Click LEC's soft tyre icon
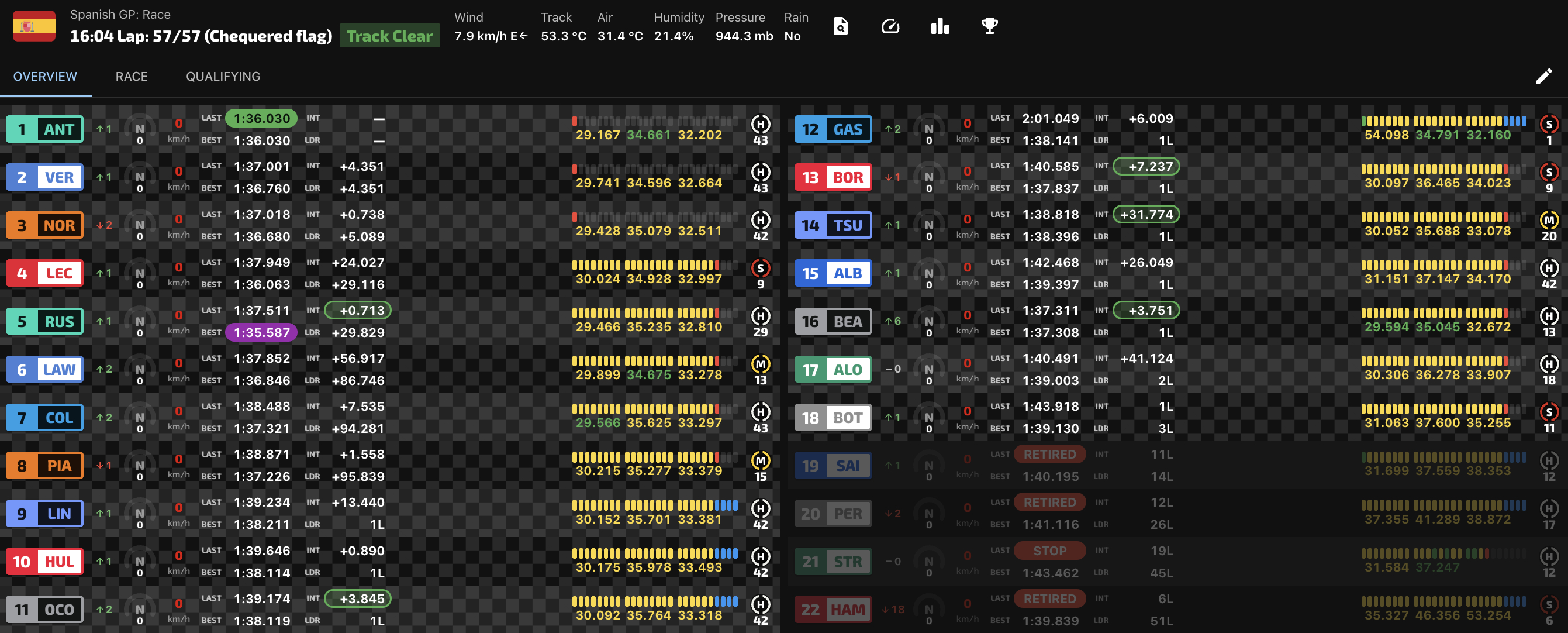This screenshot has width=1568, height=633. pyautogui.click(x=760, y=268)
